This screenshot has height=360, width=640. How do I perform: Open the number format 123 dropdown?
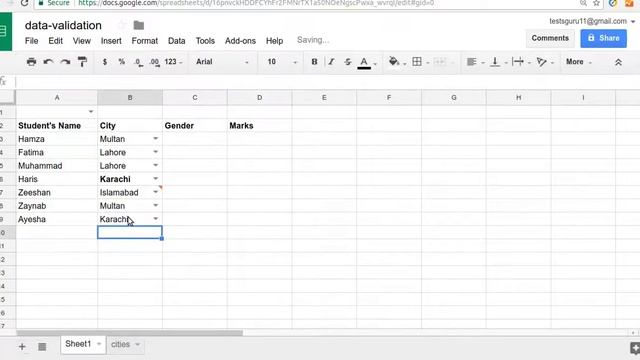click(x=173, y=62)
